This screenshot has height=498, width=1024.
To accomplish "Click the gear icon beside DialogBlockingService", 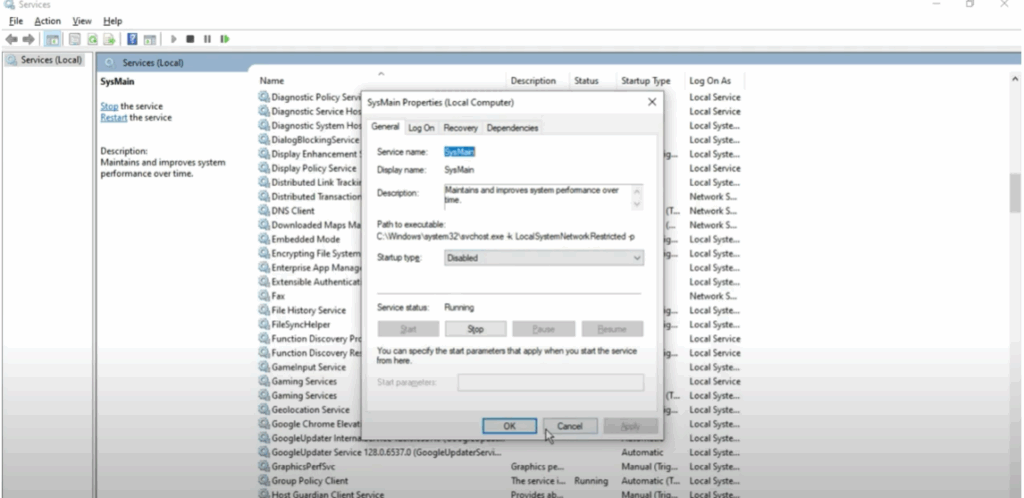I will pos(264,140).
